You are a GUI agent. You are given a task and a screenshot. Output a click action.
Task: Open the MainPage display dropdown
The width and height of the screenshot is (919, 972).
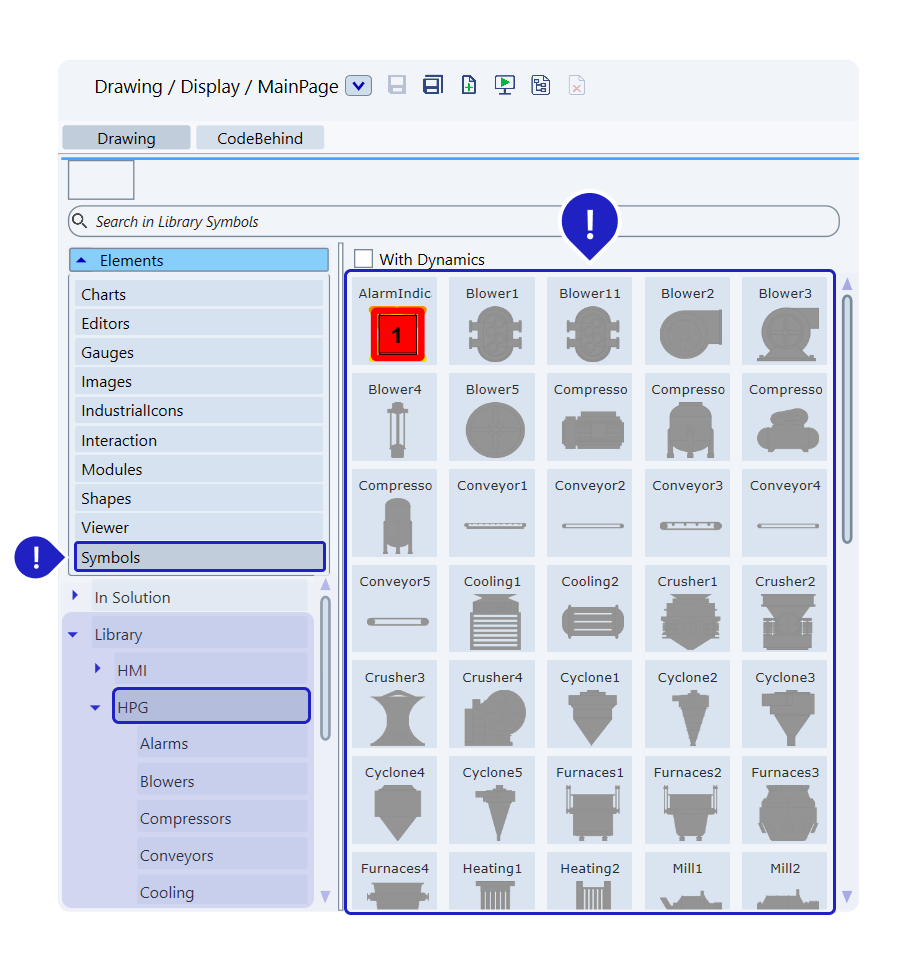click(x=358, y=86)
